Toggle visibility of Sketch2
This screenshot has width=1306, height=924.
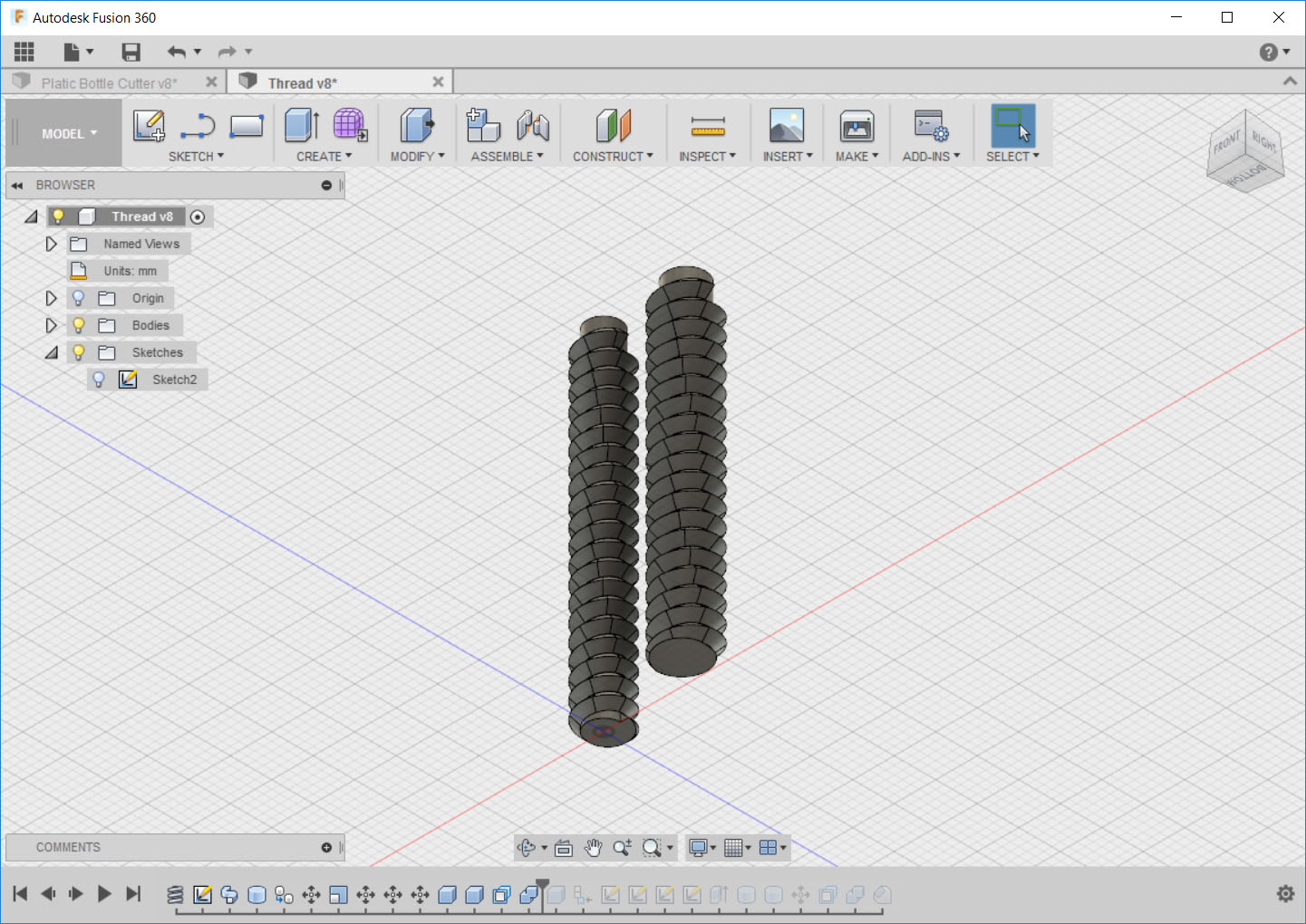[x=99, y=380]
